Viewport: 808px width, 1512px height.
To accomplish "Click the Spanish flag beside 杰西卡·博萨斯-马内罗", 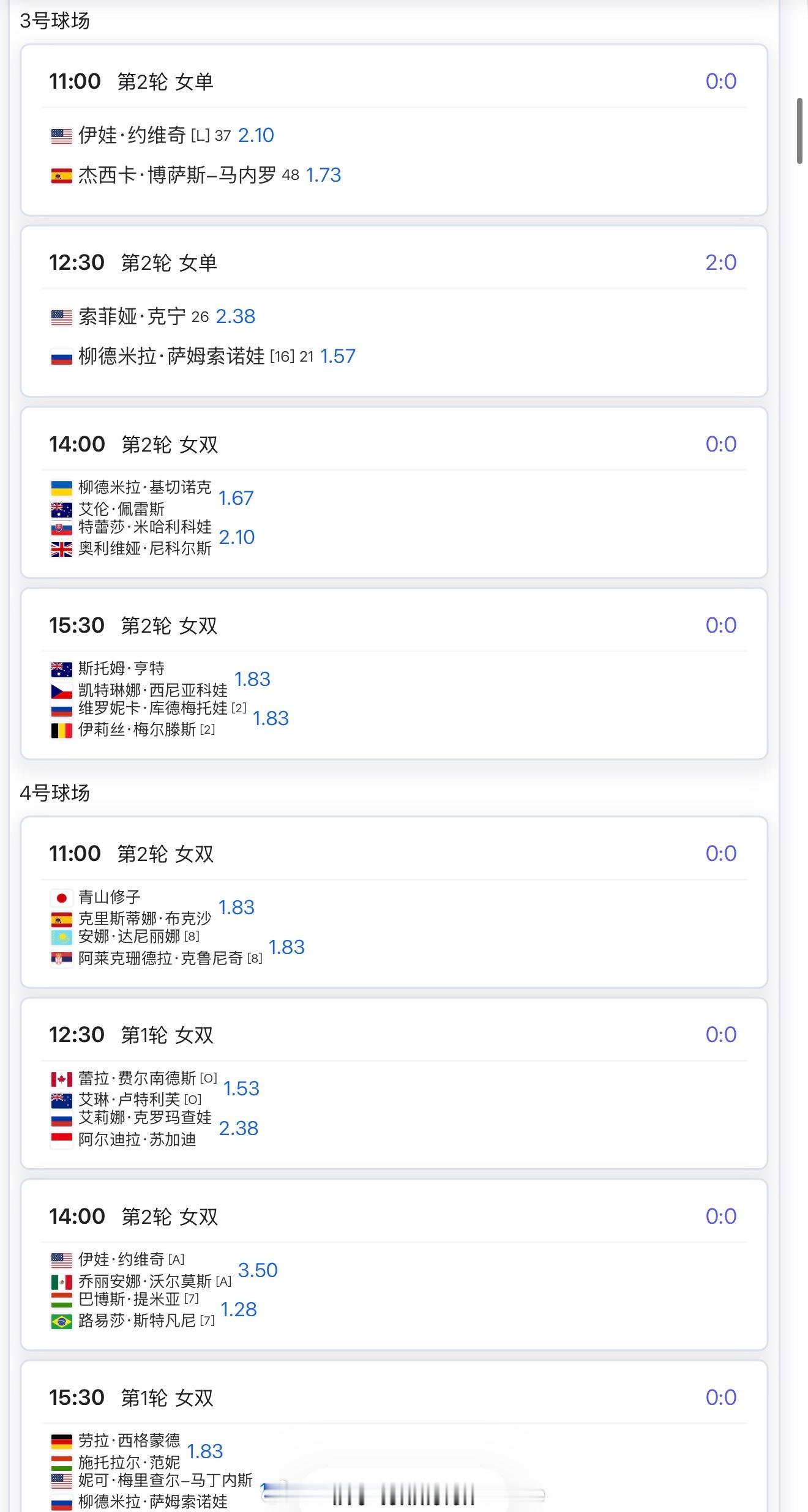I will [x=61, y=176].
